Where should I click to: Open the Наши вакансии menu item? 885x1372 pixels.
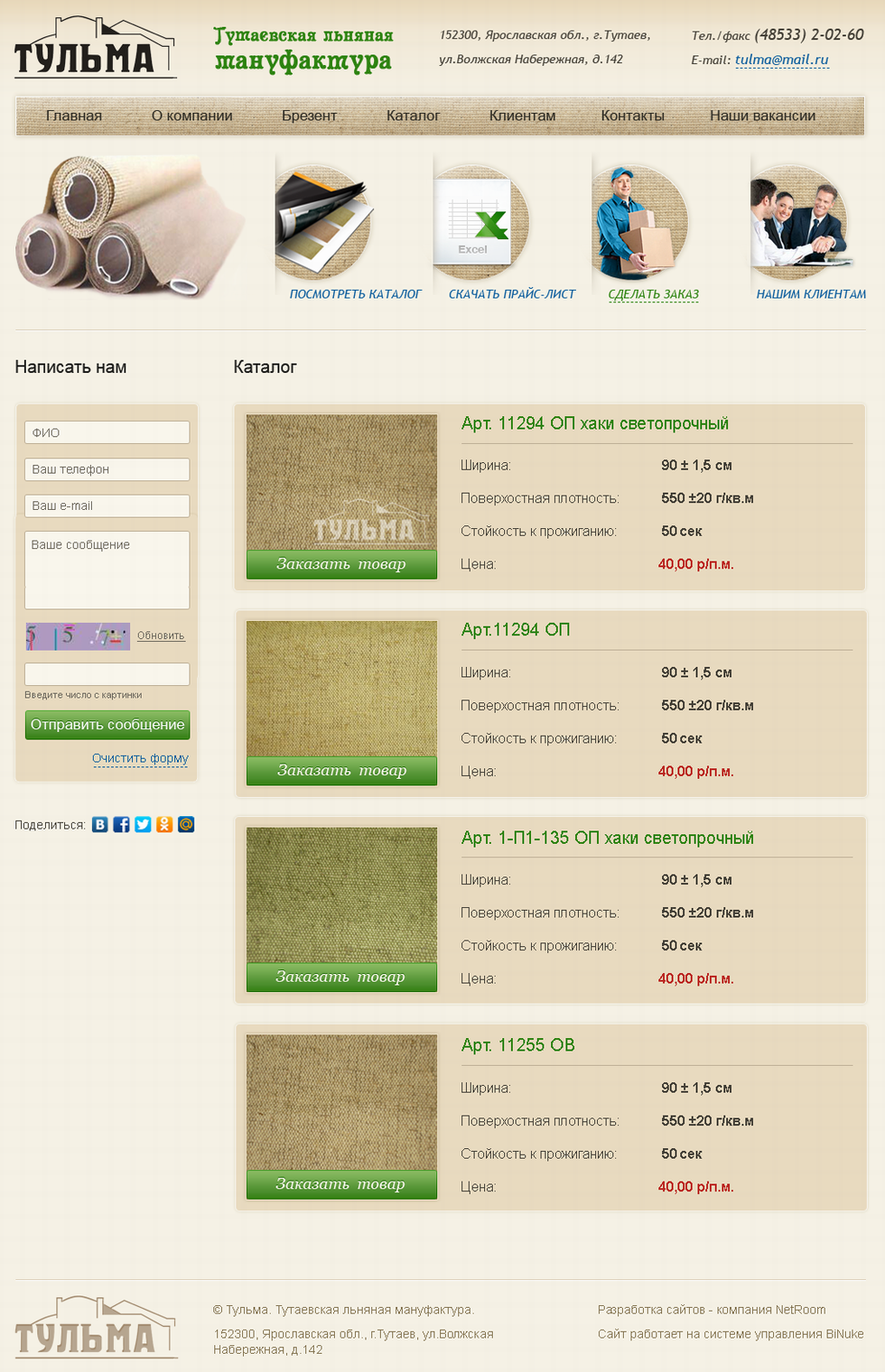coord(762,116)
